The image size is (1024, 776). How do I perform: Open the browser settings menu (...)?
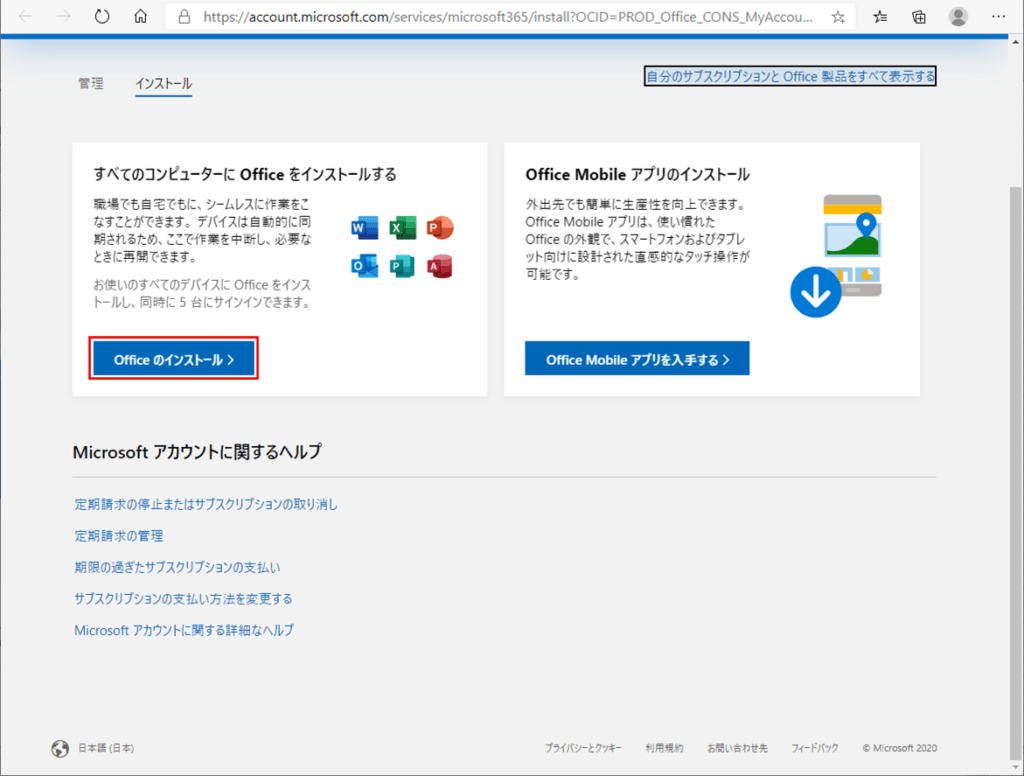point(998,16)
